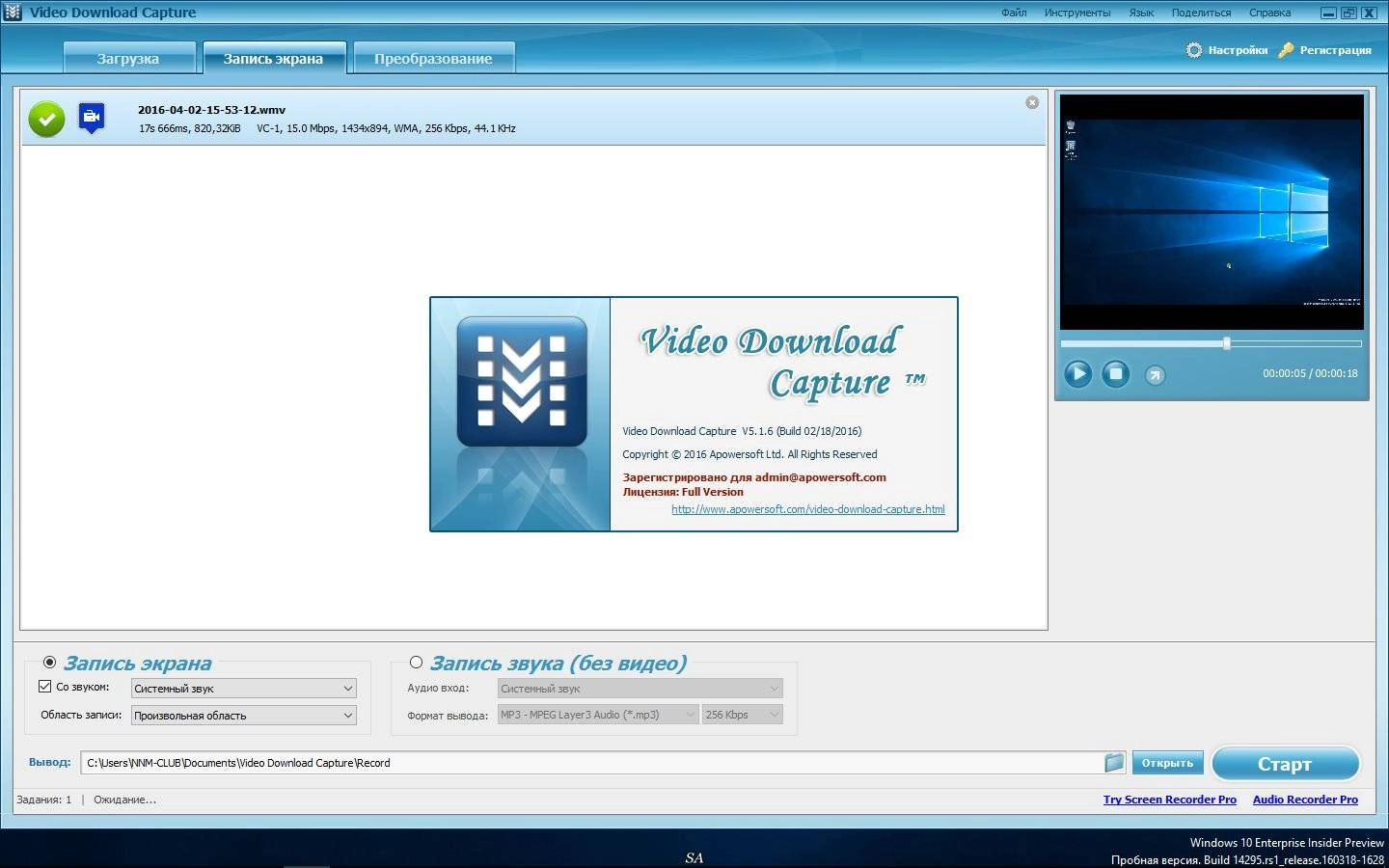Image resolution: width=1389 pixels, height=868 pixels.
Task: Click the output path input field
Action: pos(591,763)
